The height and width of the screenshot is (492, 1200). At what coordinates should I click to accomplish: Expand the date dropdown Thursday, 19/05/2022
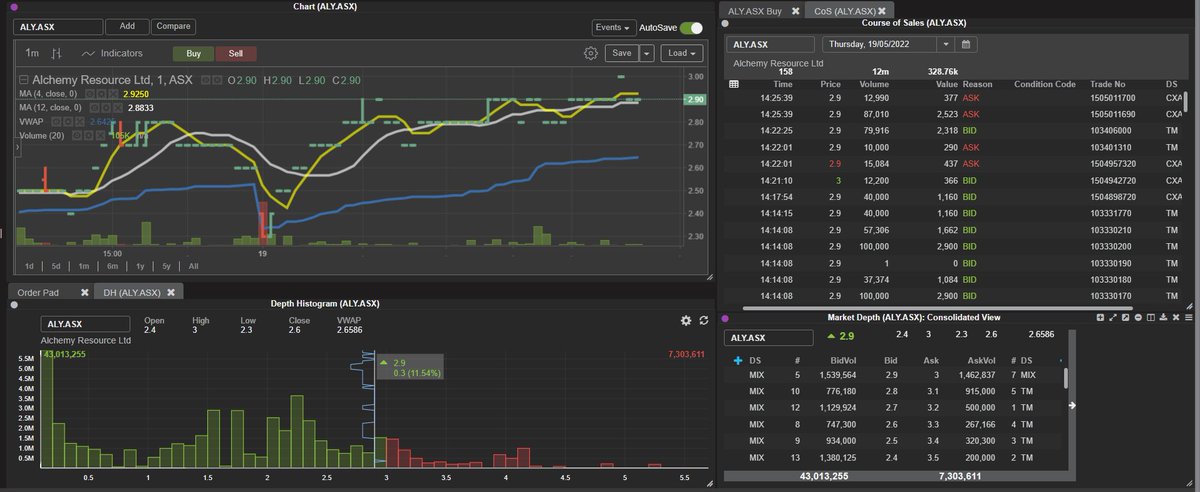click(x=946, y=44)
